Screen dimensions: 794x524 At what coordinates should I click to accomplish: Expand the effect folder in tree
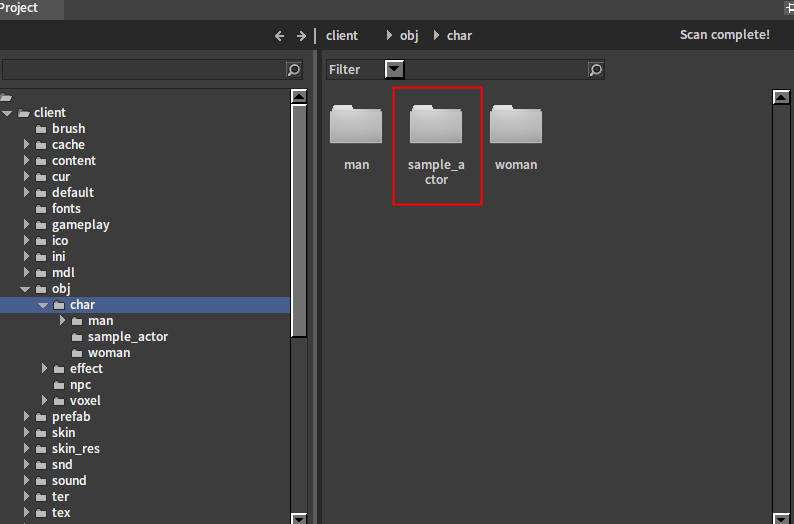point(45,369)
